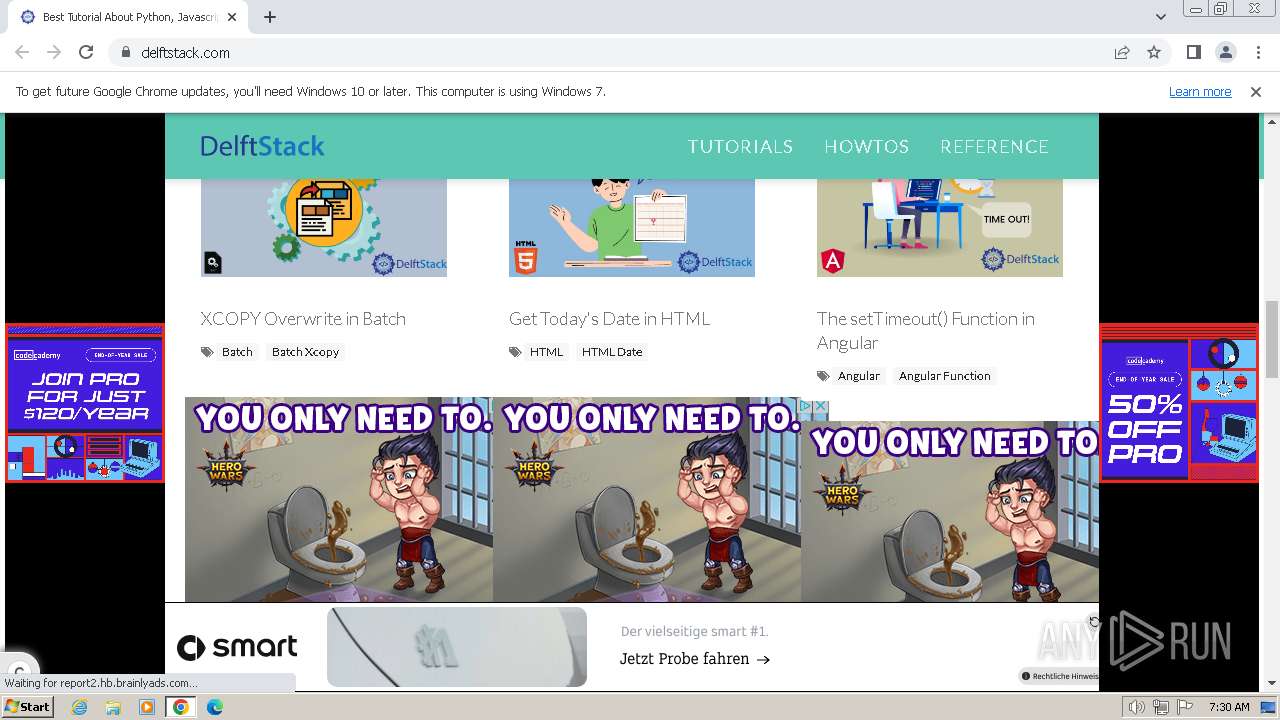The image size is (1280, 720).
Task: Click the address bar URL field
Action: pos(620,52)
